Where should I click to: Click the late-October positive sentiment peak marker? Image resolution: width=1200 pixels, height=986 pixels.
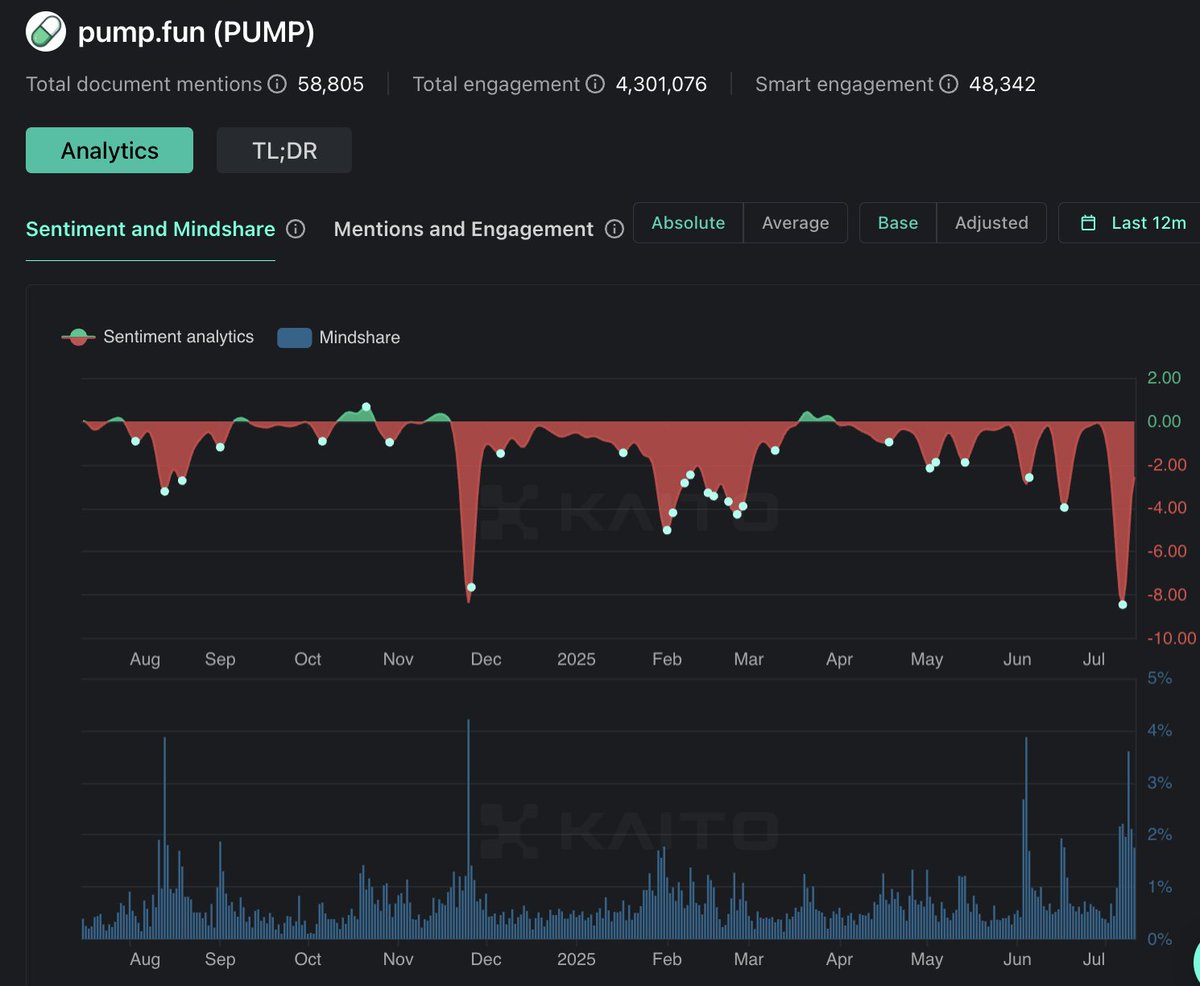366,407
